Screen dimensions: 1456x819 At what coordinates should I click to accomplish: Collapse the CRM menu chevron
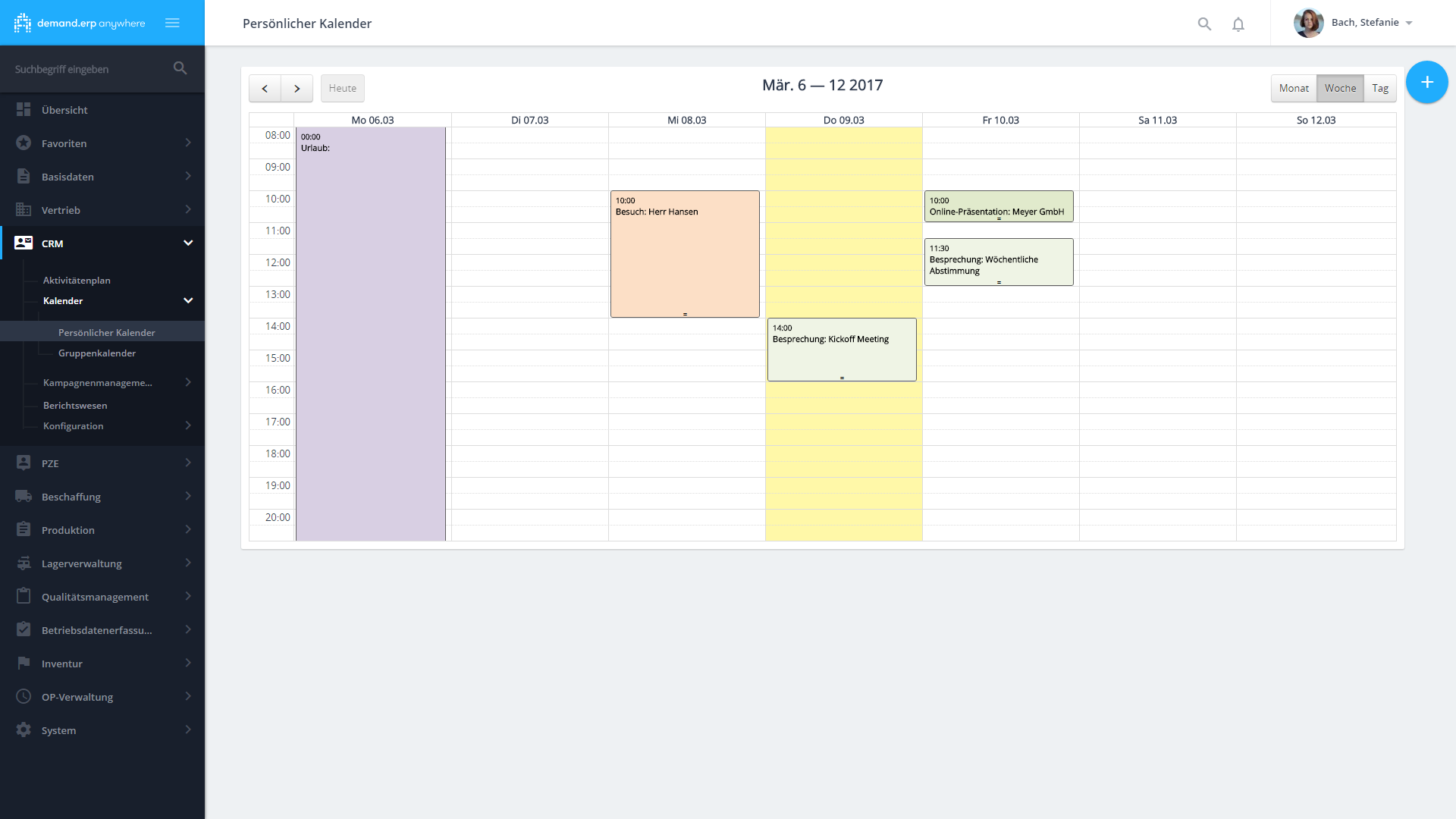[188, 243]
